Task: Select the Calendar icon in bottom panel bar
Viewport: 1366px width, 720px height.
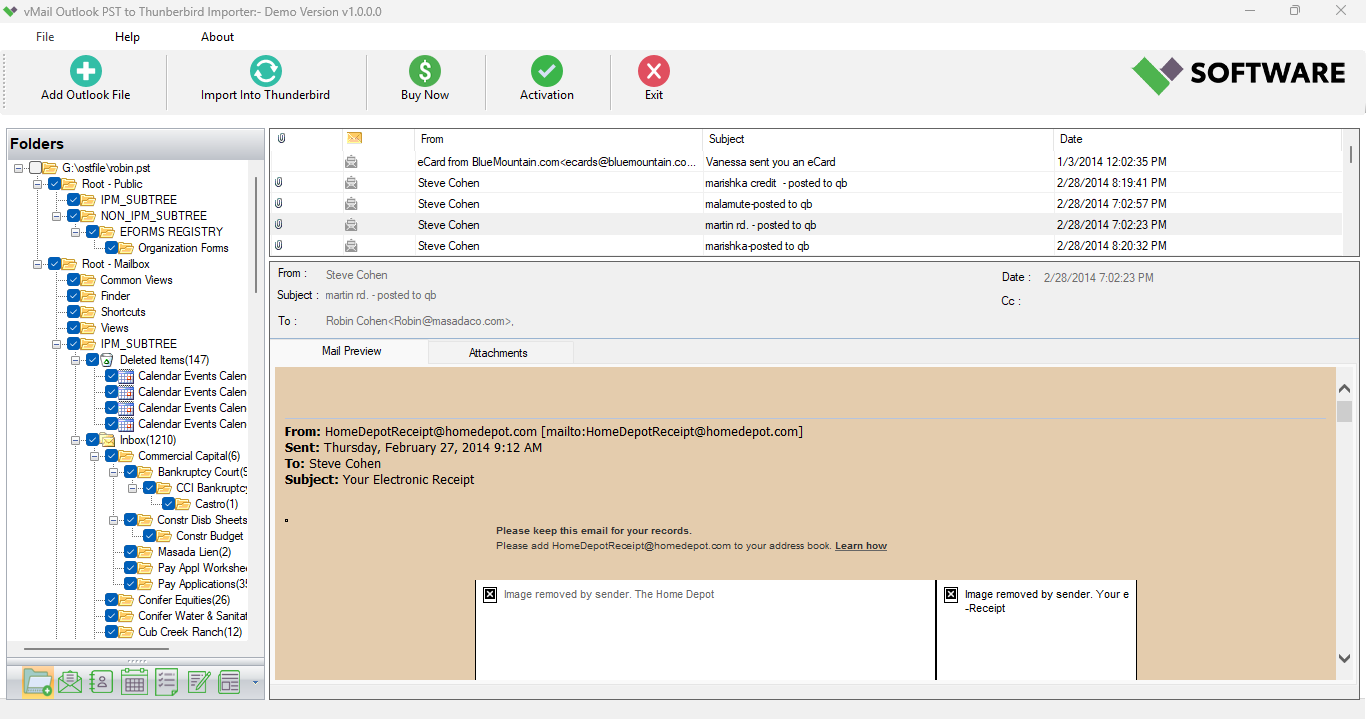Action: pos(134,681)
